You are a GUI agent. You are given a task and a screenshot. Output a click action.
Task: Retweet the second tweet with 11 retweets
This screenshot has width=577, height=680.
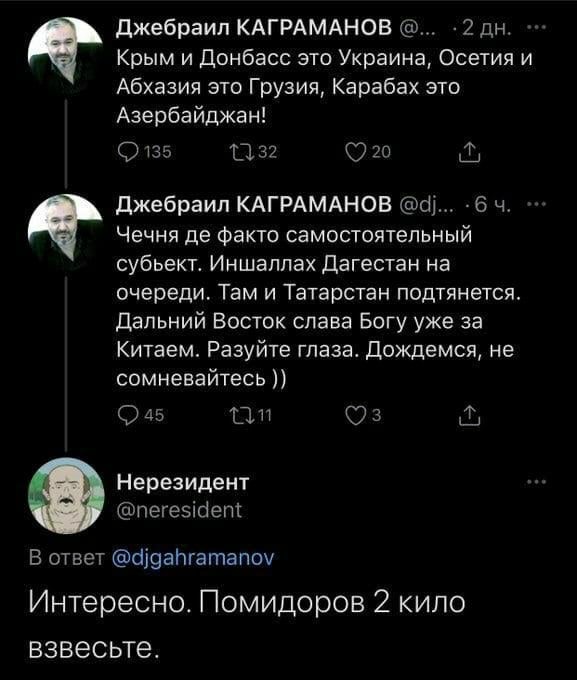point(251,415)
